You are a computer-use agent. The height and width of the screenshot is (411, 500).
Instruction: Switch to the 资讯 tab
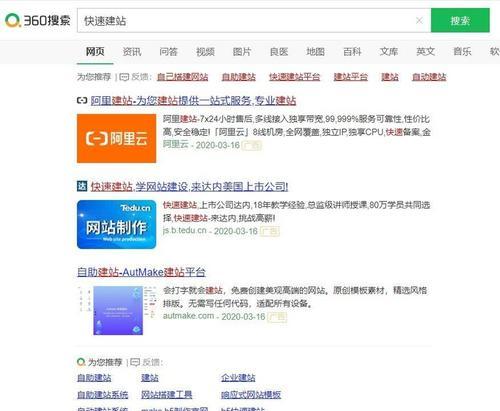[132, 52]
